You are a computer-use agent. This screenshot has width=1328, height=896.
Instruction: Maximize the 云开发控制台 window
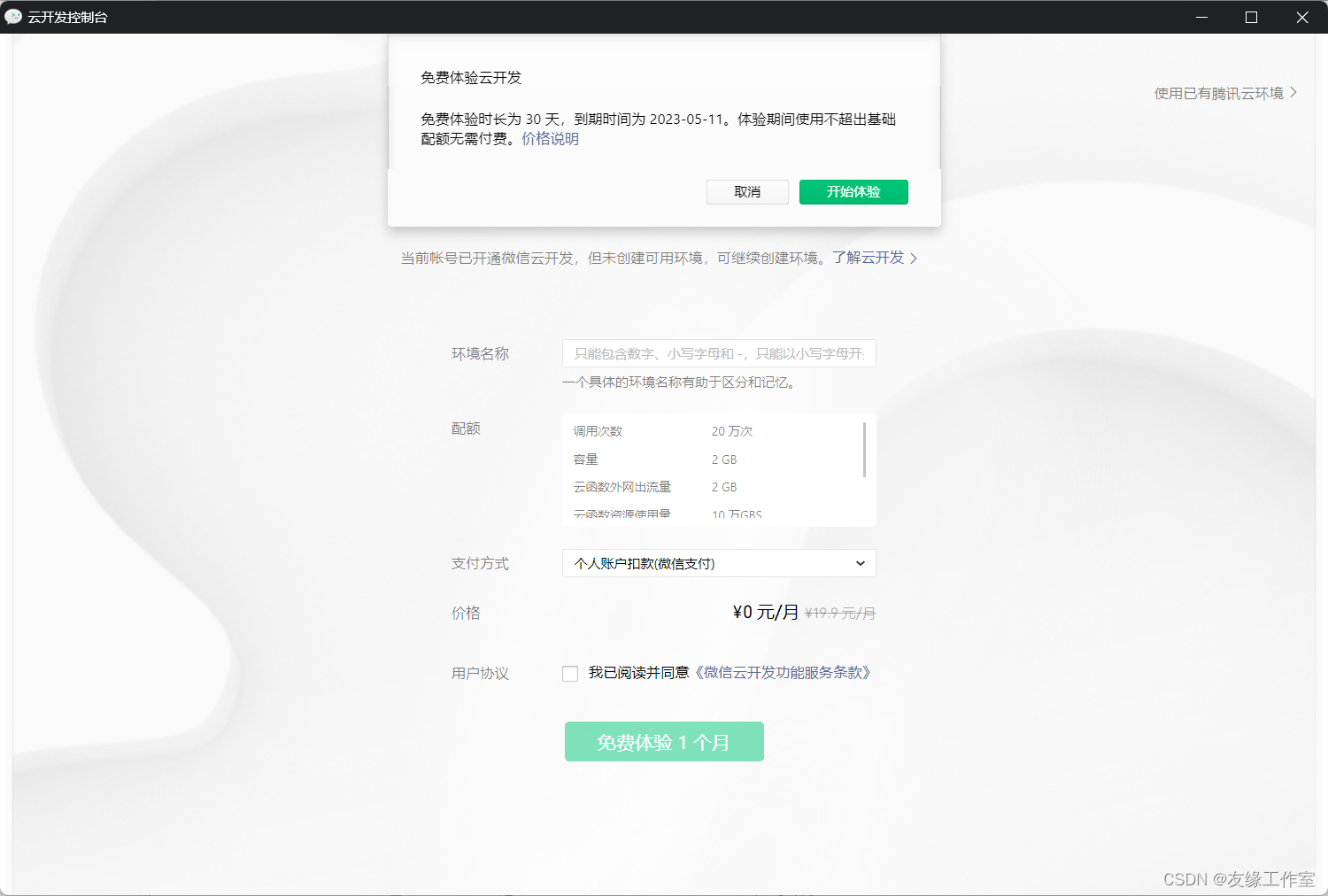(x=1251, y=17)
